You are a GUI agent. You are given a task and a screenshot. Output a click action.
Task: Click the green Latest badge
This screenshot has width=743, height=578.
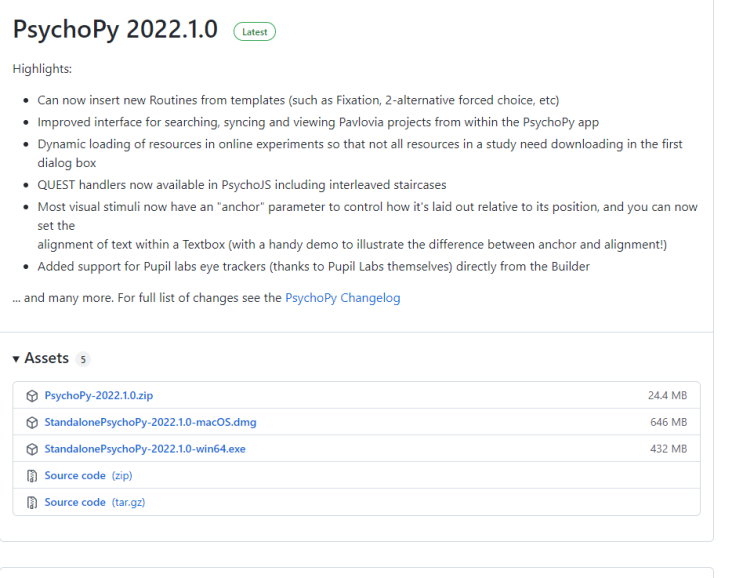tap(254, 32)
